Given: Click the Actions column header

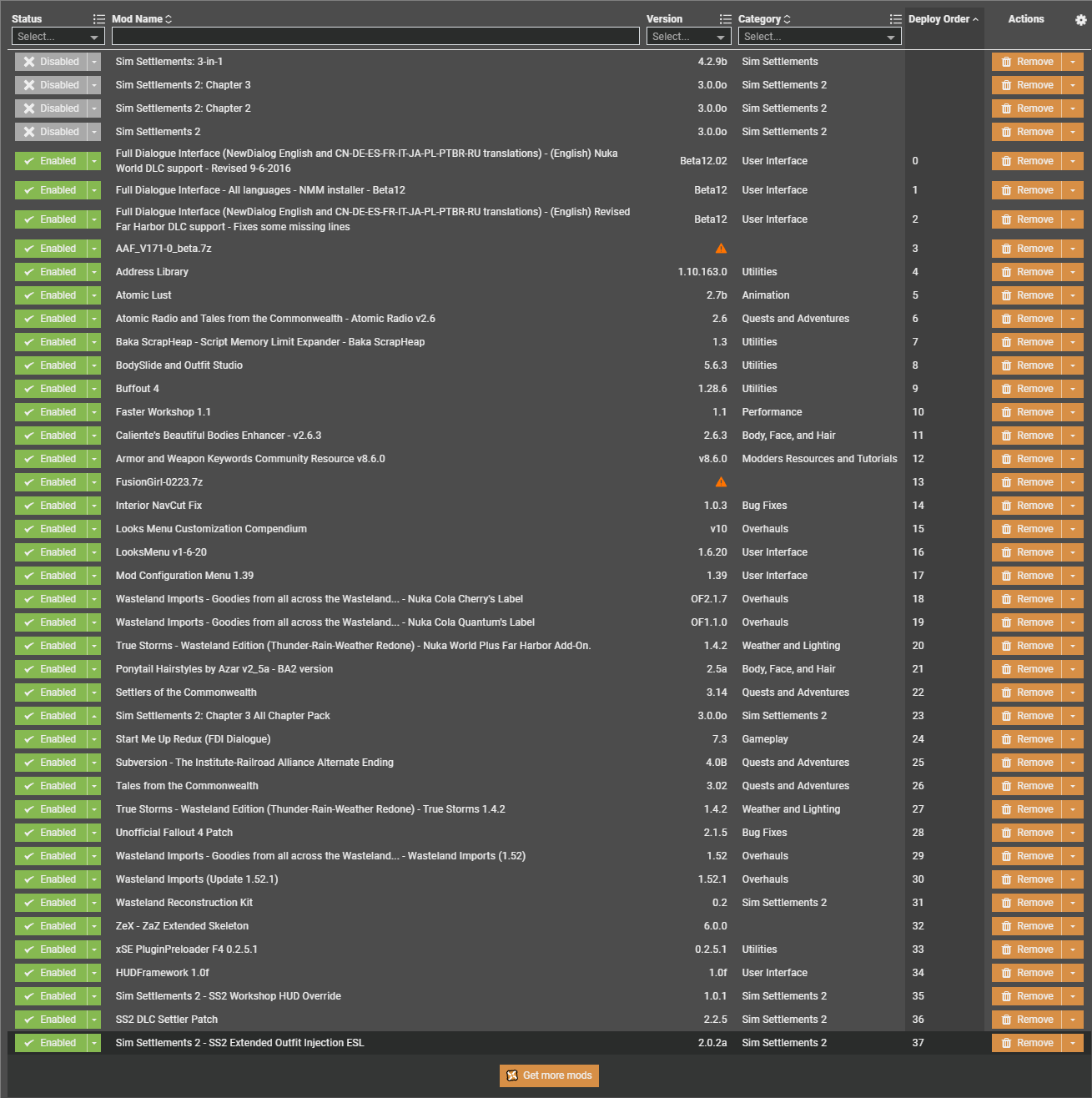Looking at the screenshot, I should (1025, 19).
